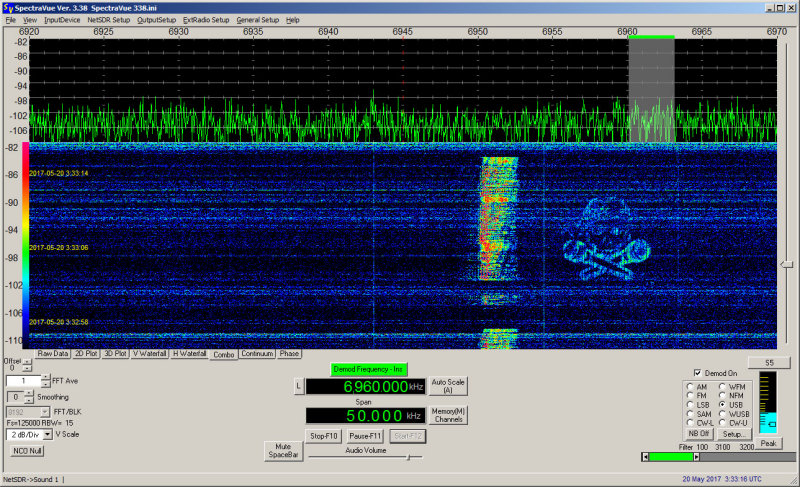Decrease the Offset value with down arrow
This screenshot has width=800, height=487.
click(x=27, y=368)
